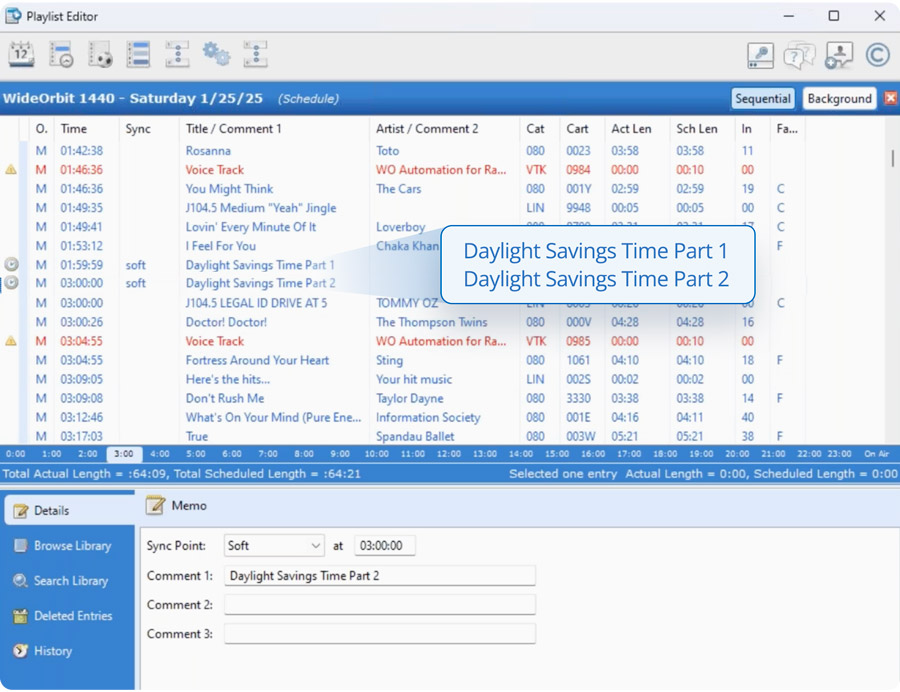The width and height of the screenshot is (900, 692).
Task: Click the Comment 2 input field
Action: tap(379, 605)
